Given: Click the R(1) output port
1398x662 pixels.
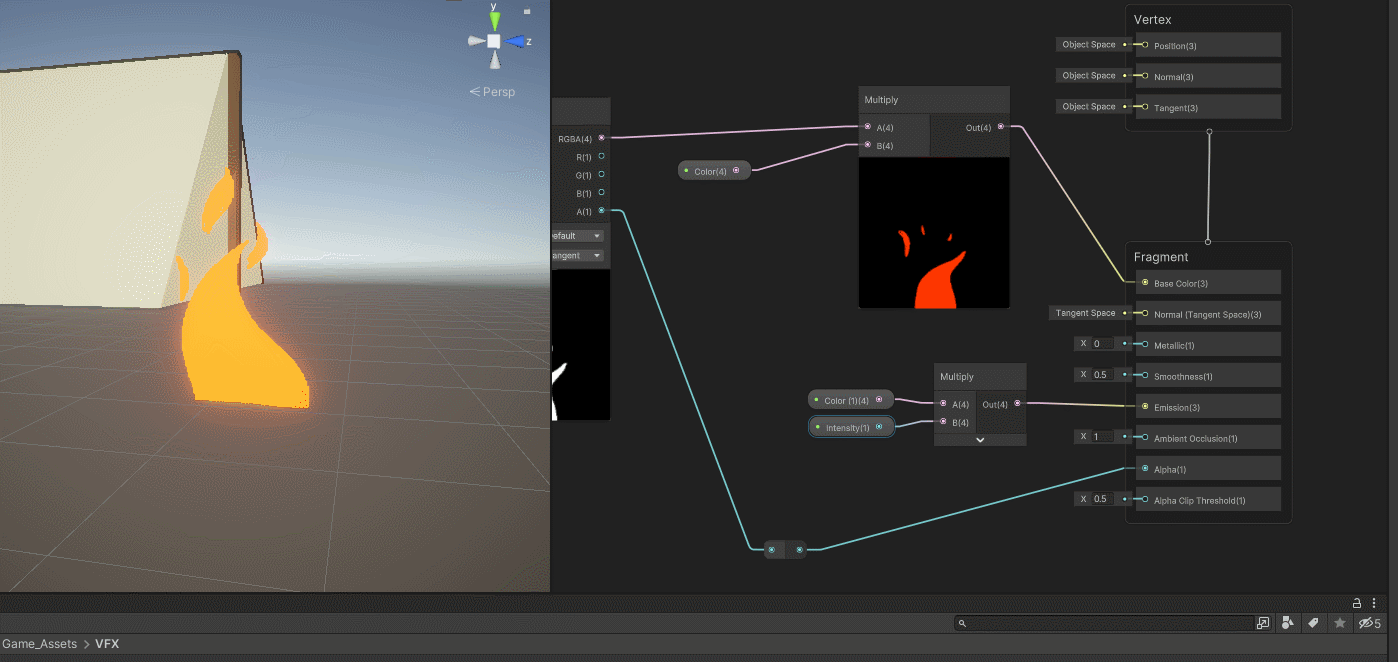Looking at the screenshot, I should (x=601, y=156).
